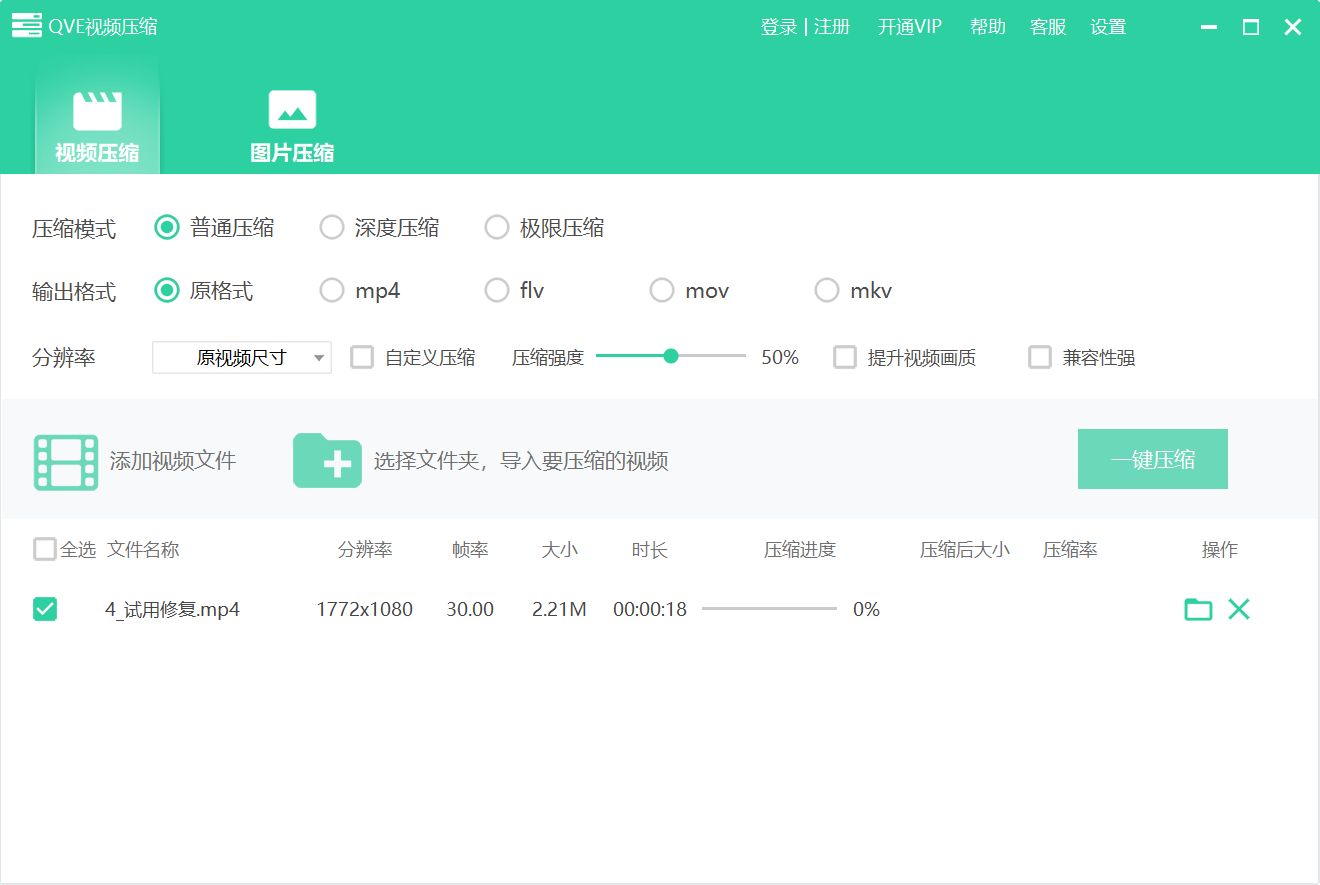This screenshot has height=885, width=1320.
Task: Toggle the 全选 select-all checkbox
Action: (45, 549)
